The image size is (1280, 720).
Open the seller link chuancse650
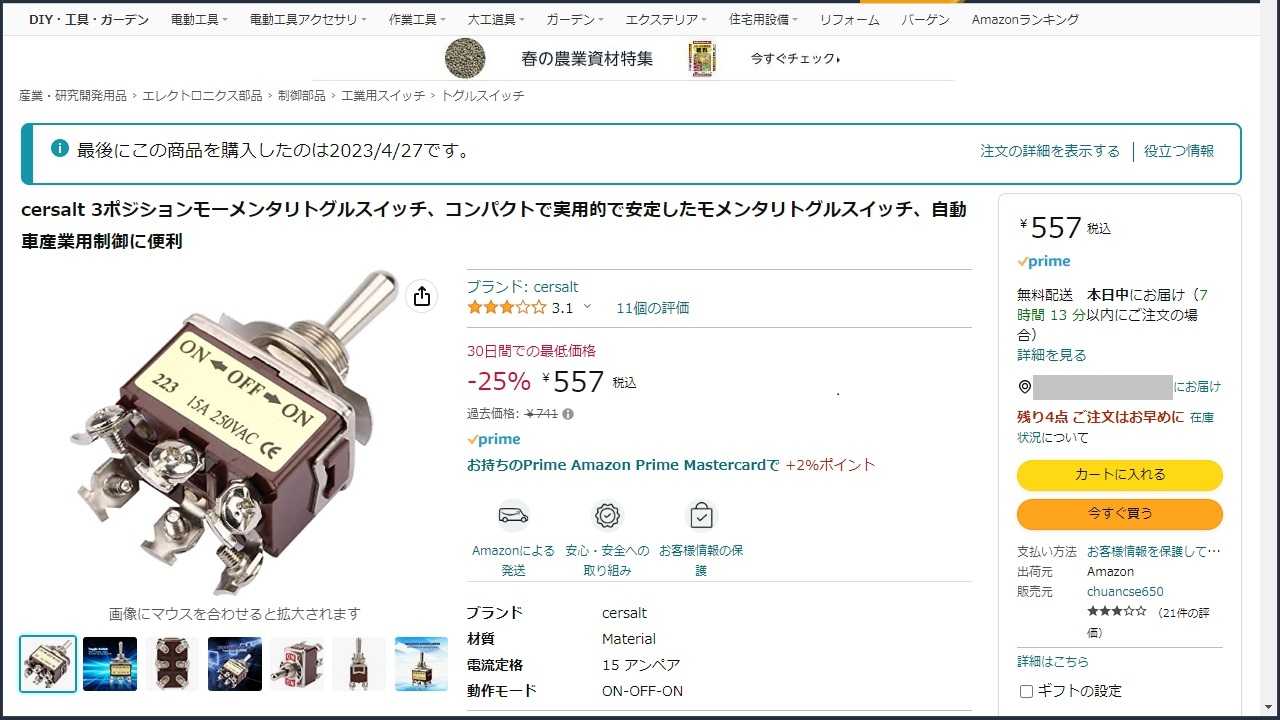(x=1125, y=592)
